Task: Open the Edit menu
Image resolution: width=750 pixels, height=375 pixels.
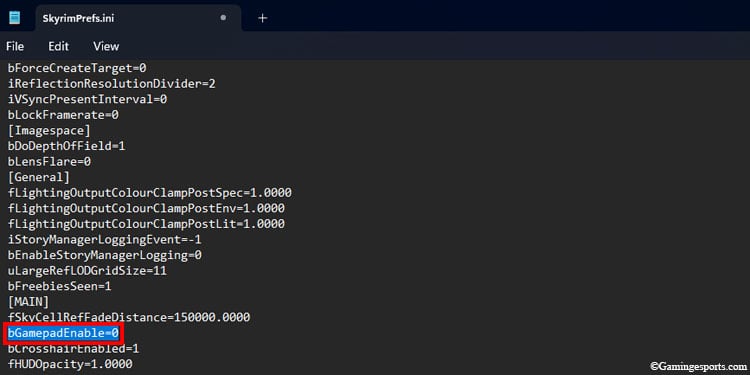Action: click(58, 46)
